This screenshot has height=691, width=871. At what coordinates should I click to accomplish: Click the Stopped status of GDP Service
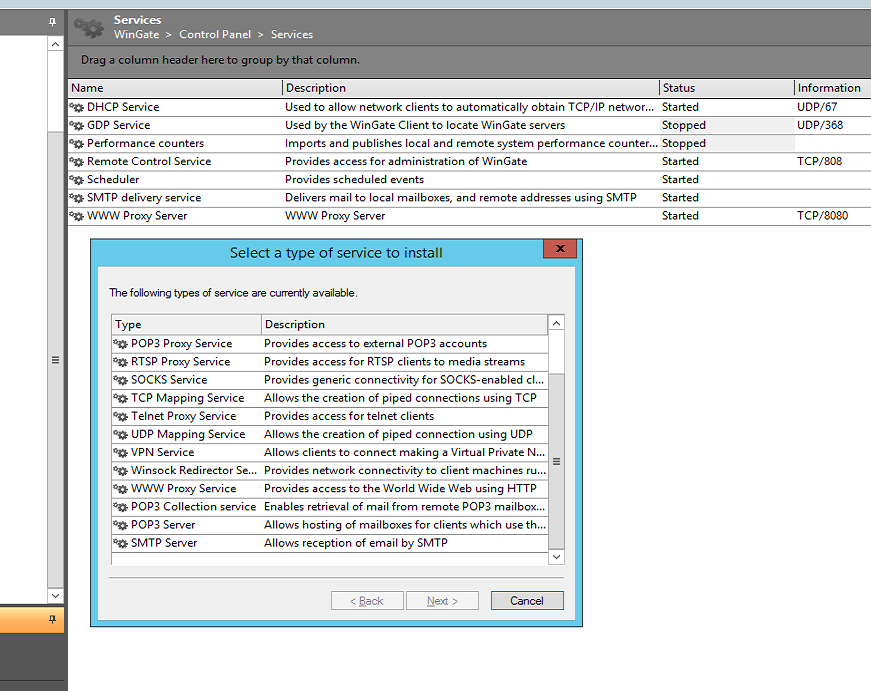coord(683,126)
